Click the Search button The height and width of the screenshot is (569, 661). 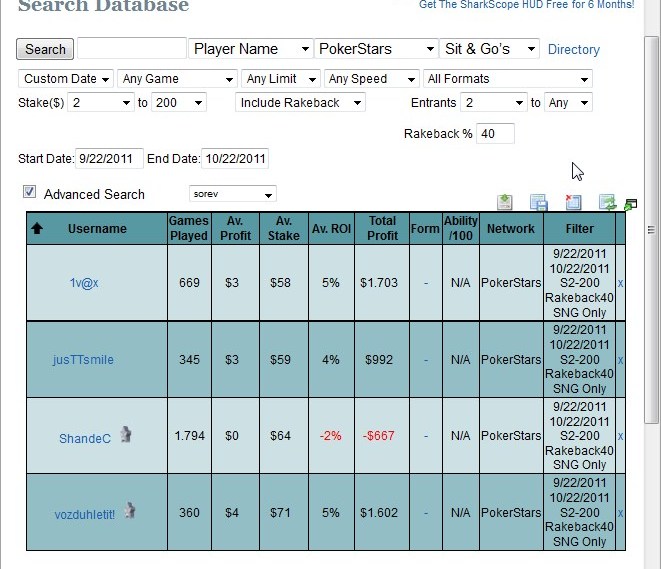(x=45, y=49)
